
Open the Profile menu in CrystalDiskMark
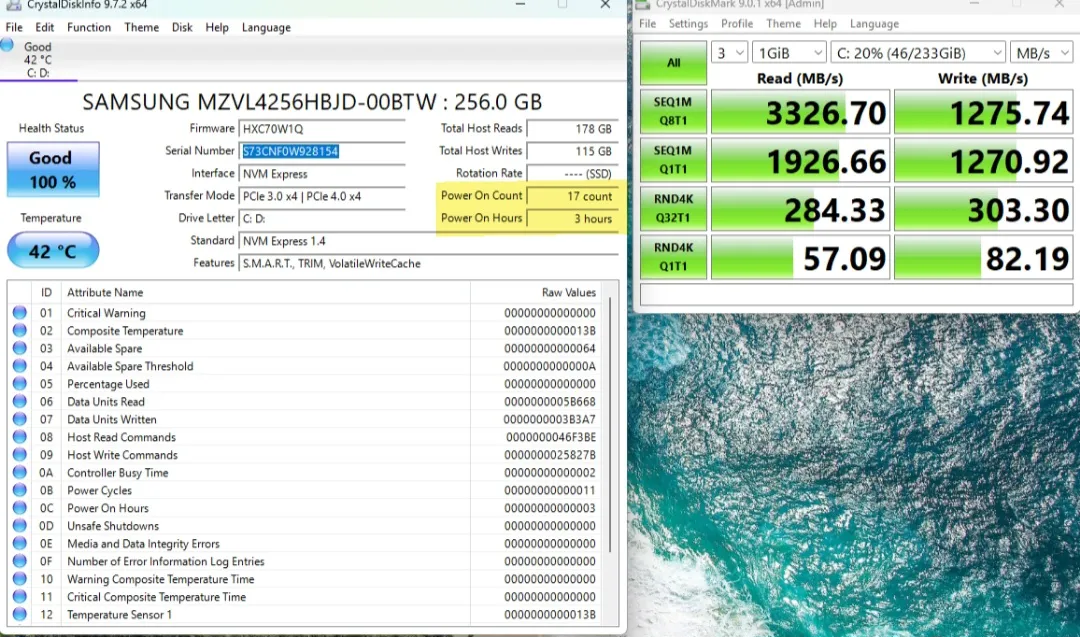point(737,24)
